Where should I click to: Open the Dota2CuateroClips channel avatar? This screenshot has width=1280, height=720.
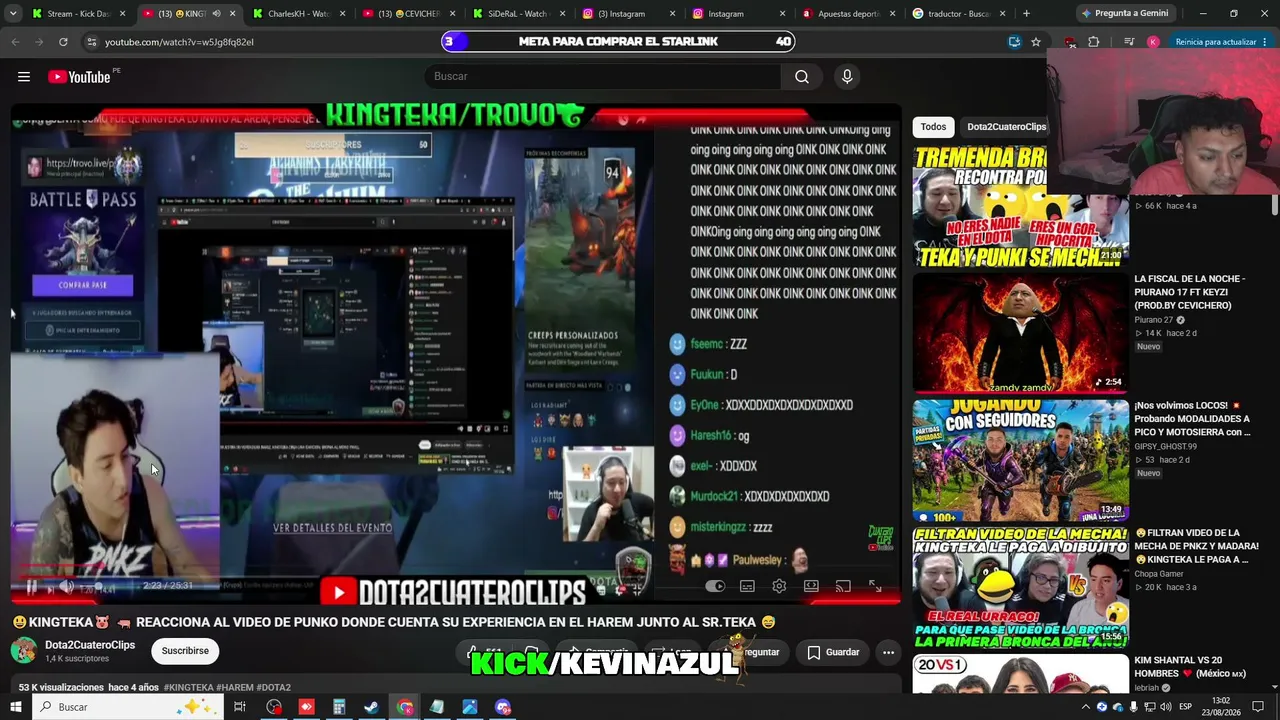(x=24, y=651)
